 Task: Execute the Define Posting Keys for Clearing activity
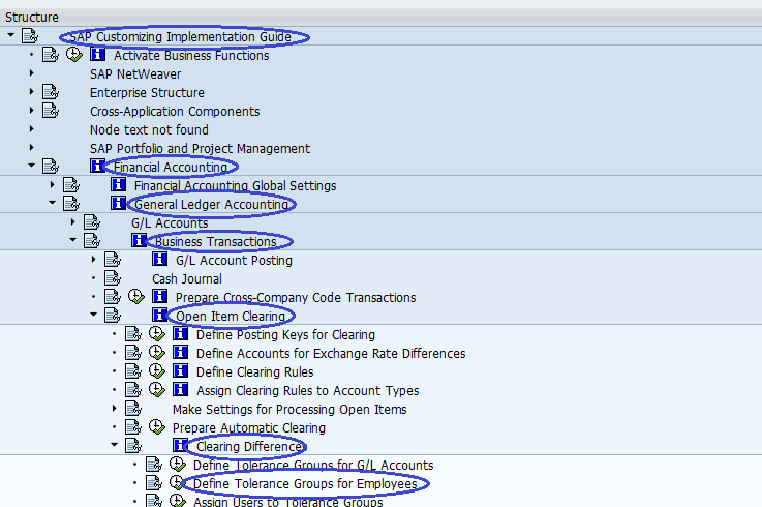point(157,333)
